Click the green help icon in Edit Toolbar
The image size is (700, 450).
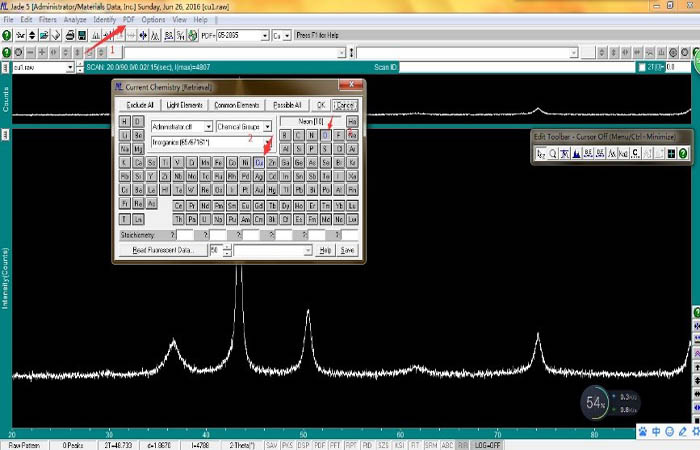point(683,153)
